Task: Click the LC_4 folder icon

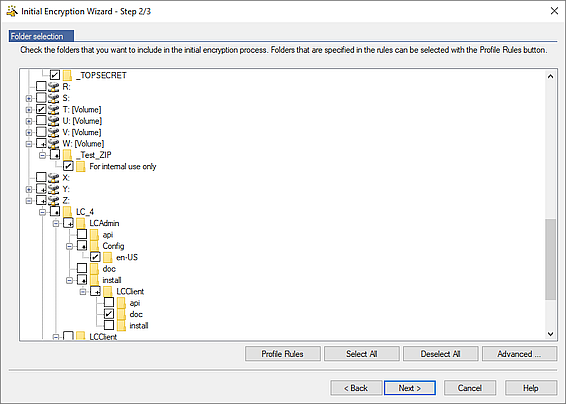Action: click(x=67, y=212)
